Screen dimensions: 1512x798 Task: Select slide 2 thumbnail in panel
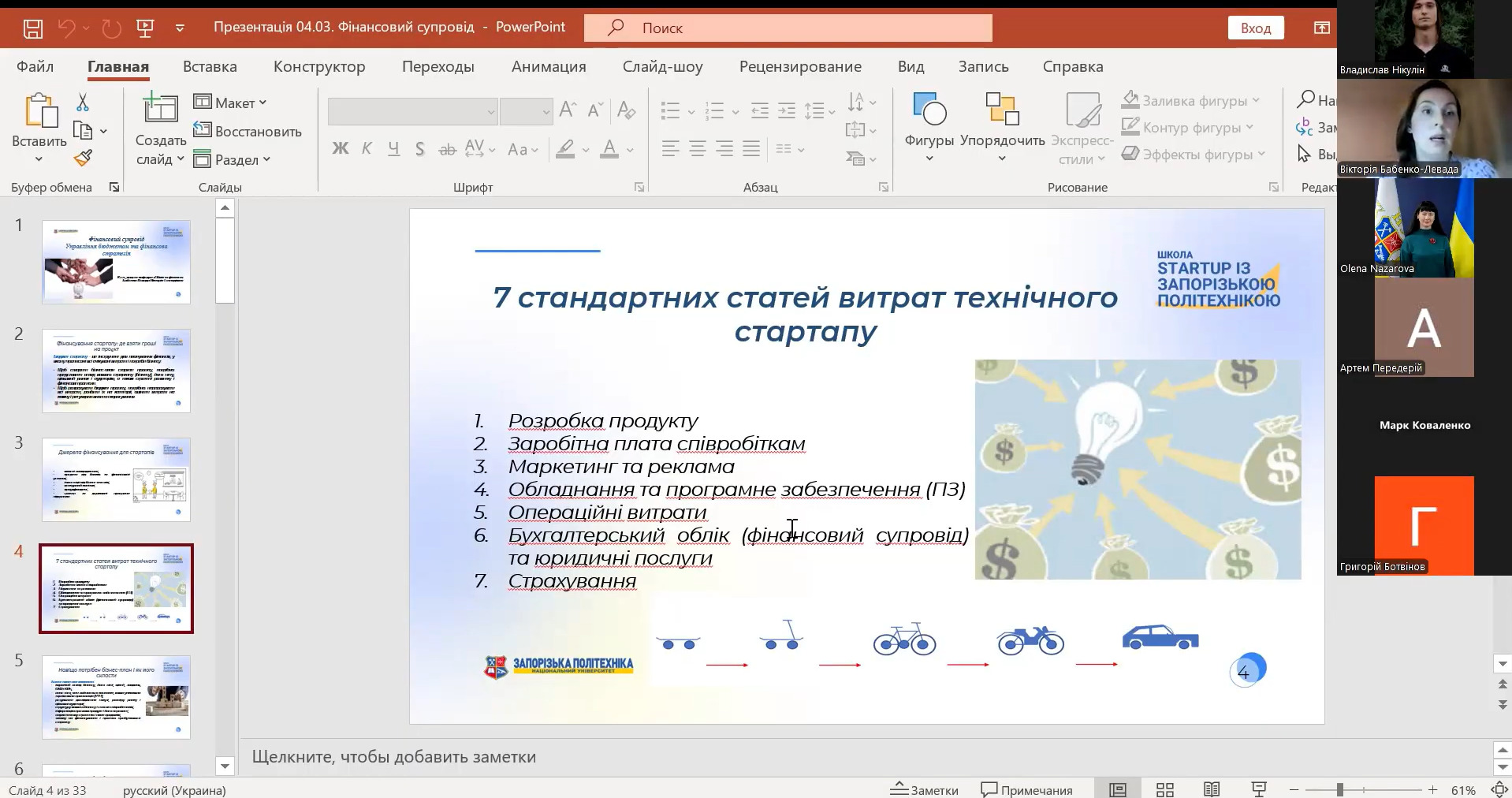(x=116, y=371)
